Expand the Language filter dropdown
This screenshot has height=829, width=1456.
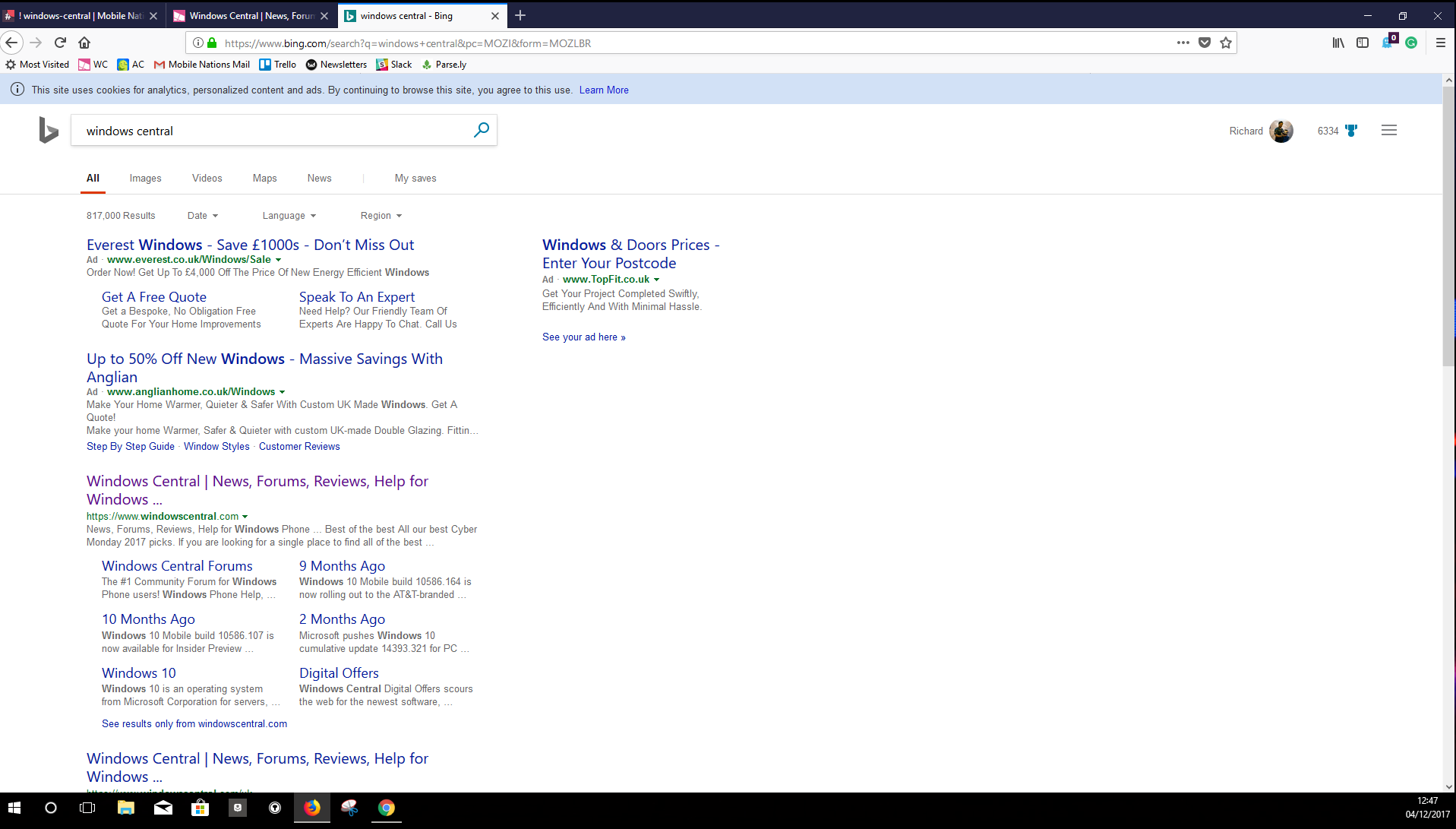[x=289, y=216]
